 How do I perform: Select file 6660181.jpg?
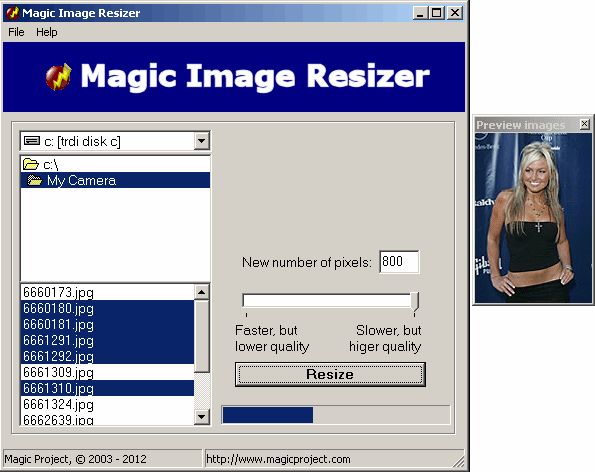(x=107, y=324)
